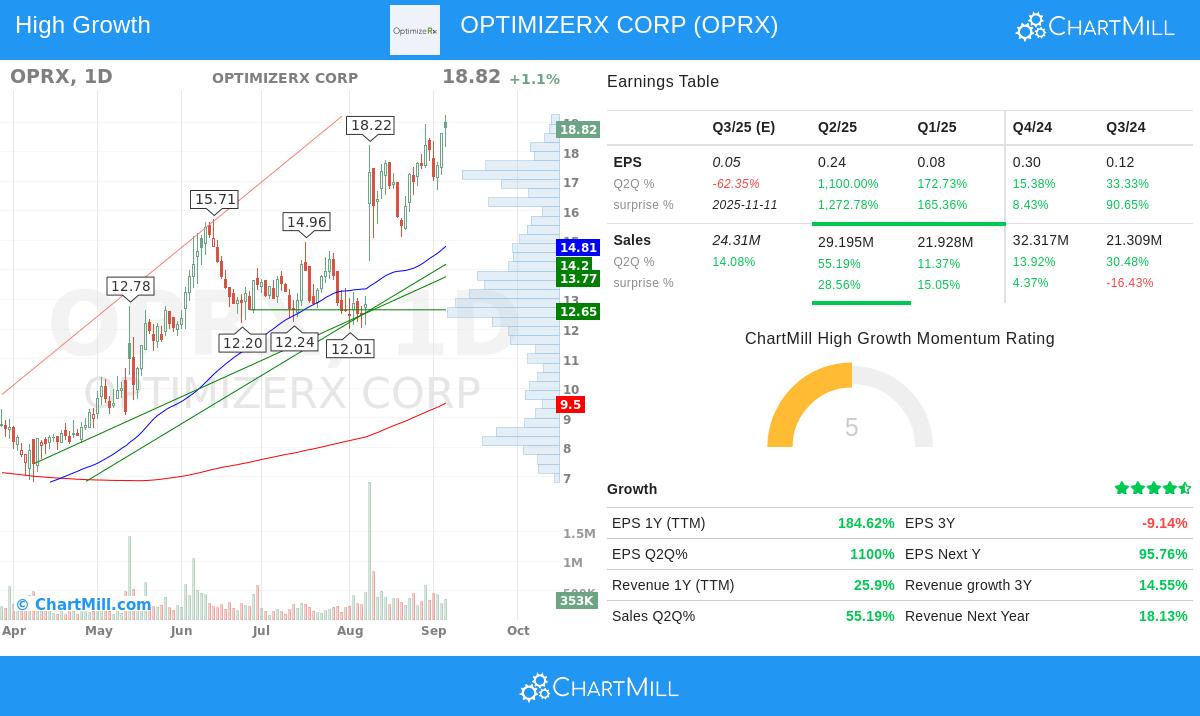Click the High Growth title
The width and height of the screenshot is (1200, 716).
coord(83,25)
